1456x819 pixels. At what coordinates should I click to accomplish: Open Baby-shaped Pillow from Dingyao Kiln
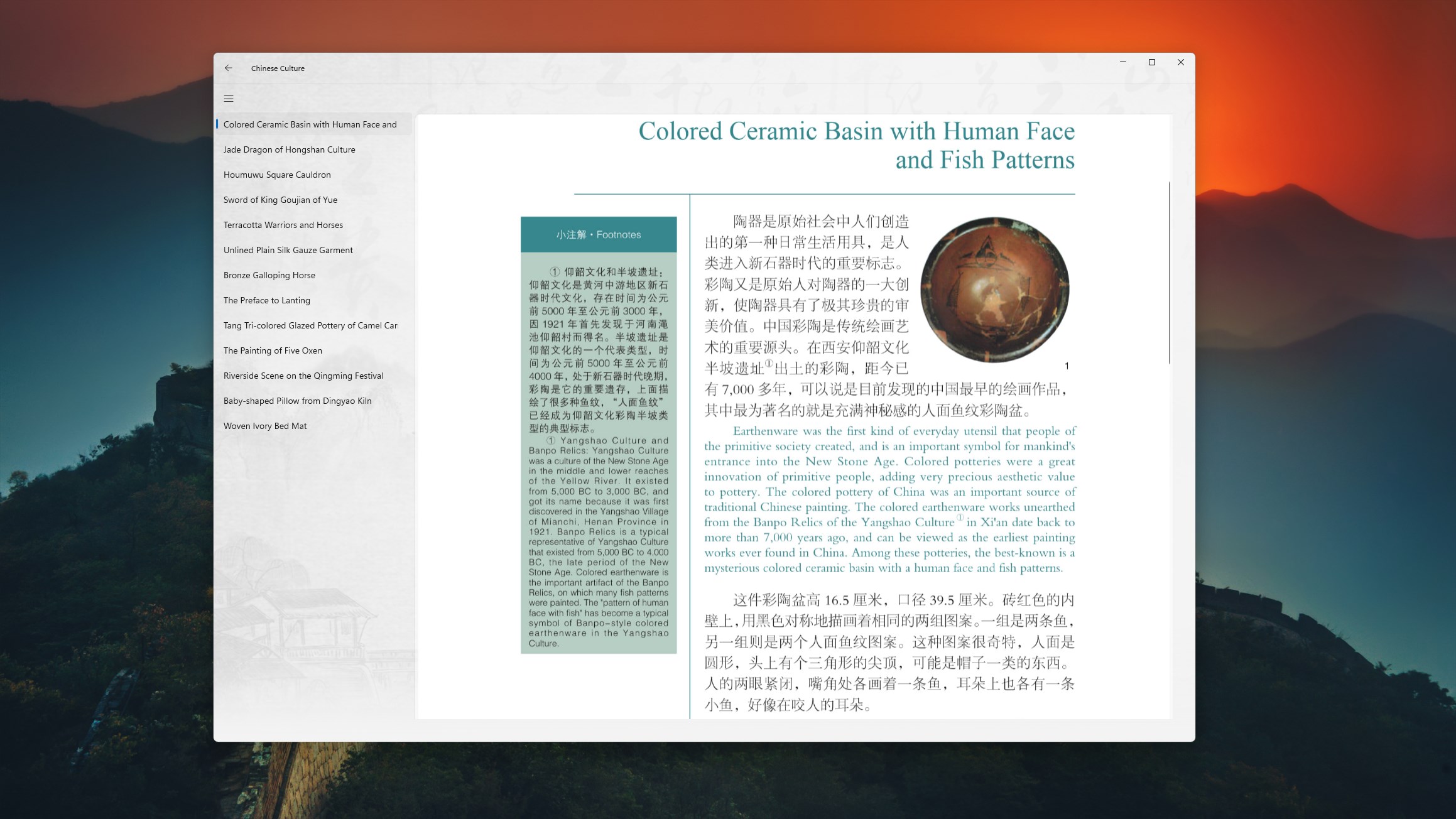pyautogui.click(x=298, y=401)
